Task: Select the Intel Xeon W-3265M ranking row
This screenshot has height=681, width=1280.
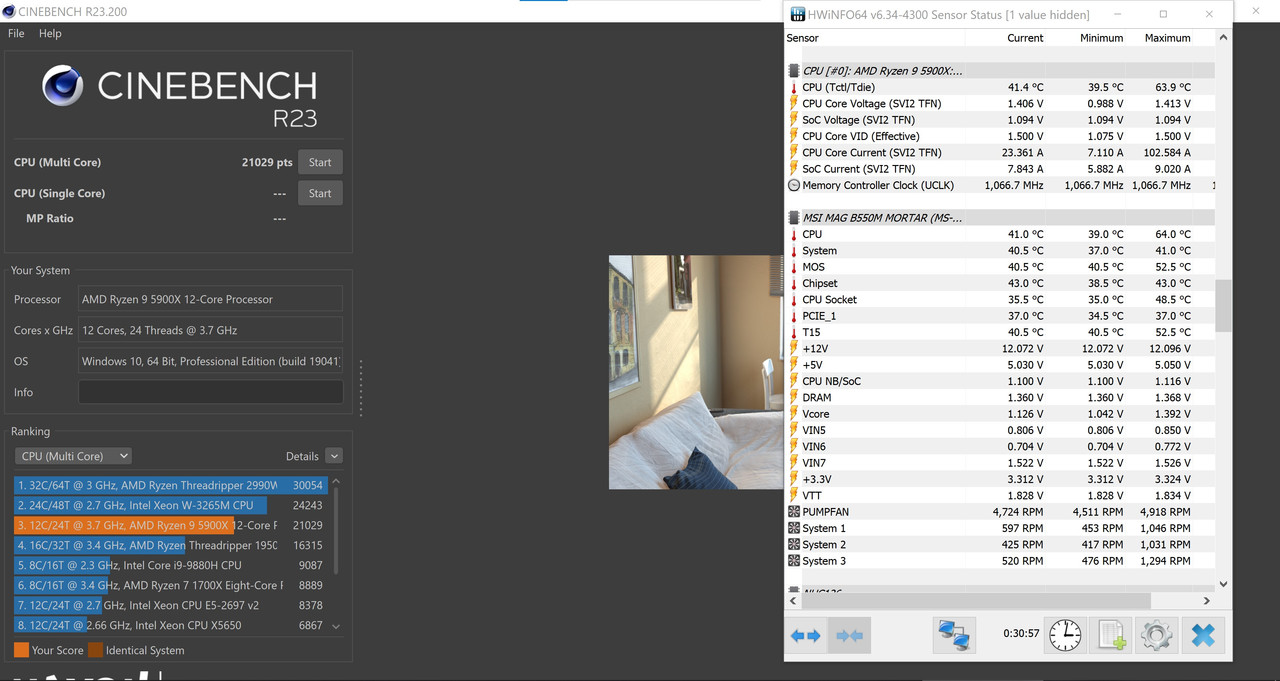Action: click(170, 505)
